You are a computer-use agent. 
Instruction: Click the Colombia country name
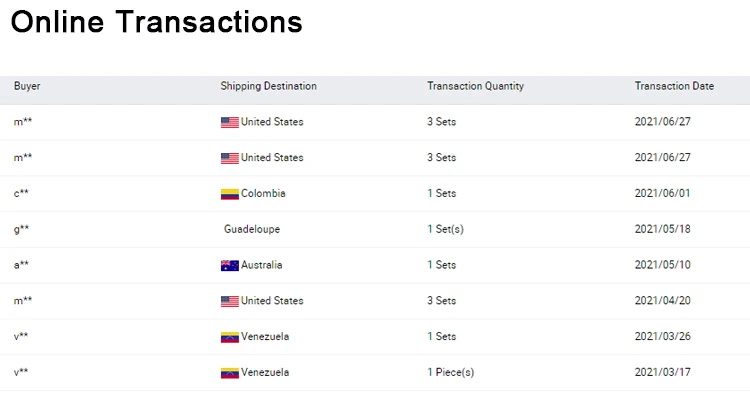(263, 194)
